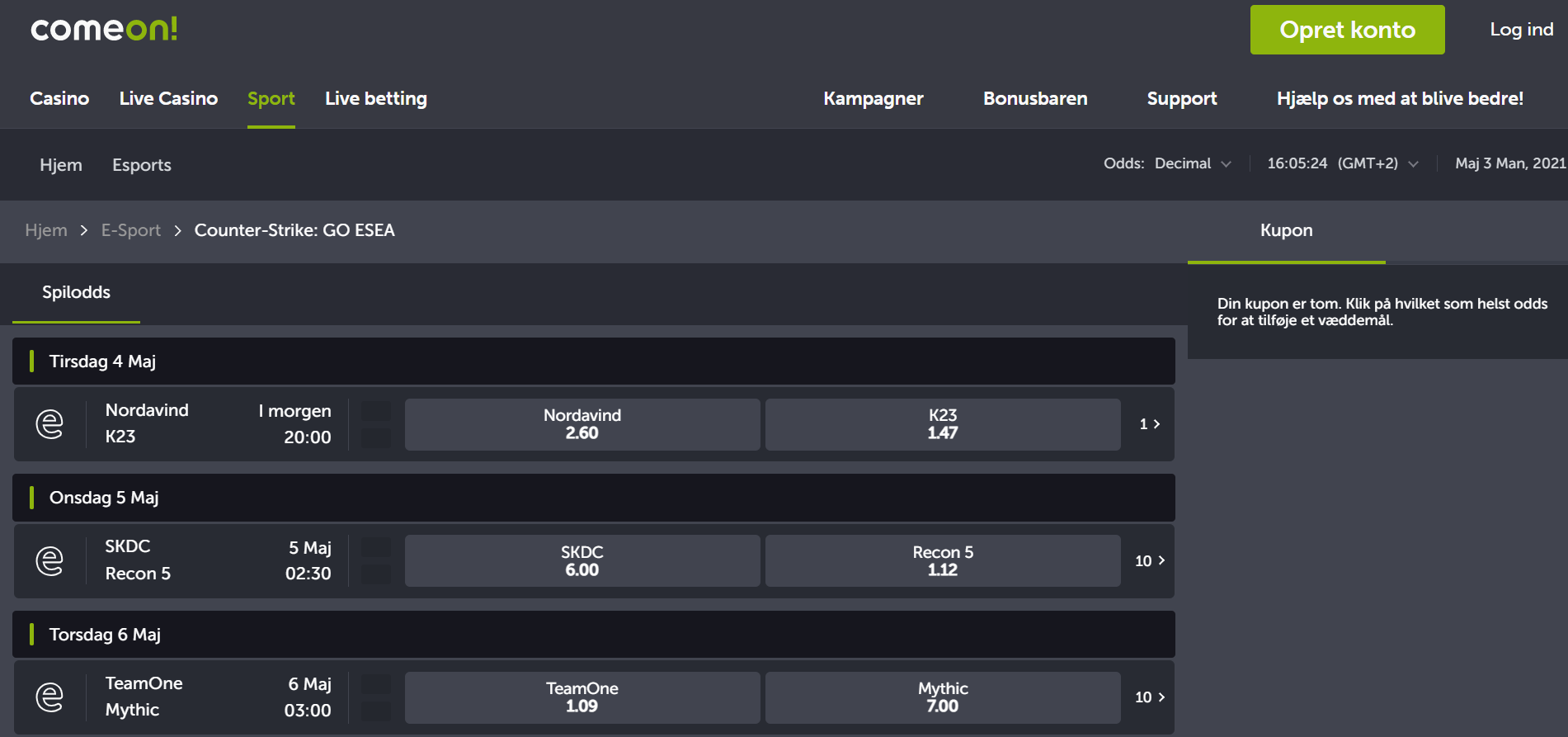
Task: Open Casino section
Action: 59,98
